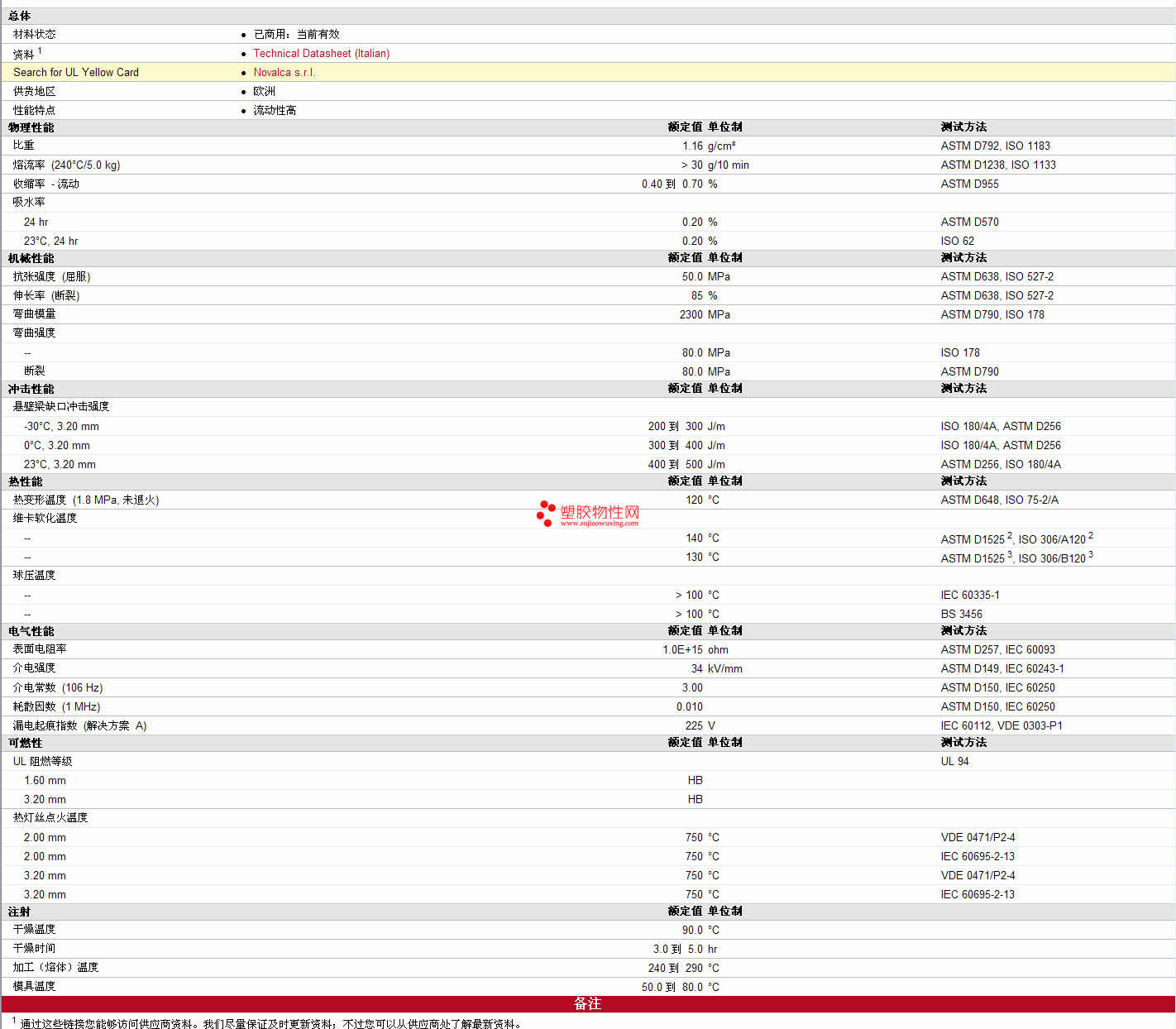Select the HB rating for 1.60 mm
The height and width of the screenshot is (1029, 1176).
[x=696, y=781]
